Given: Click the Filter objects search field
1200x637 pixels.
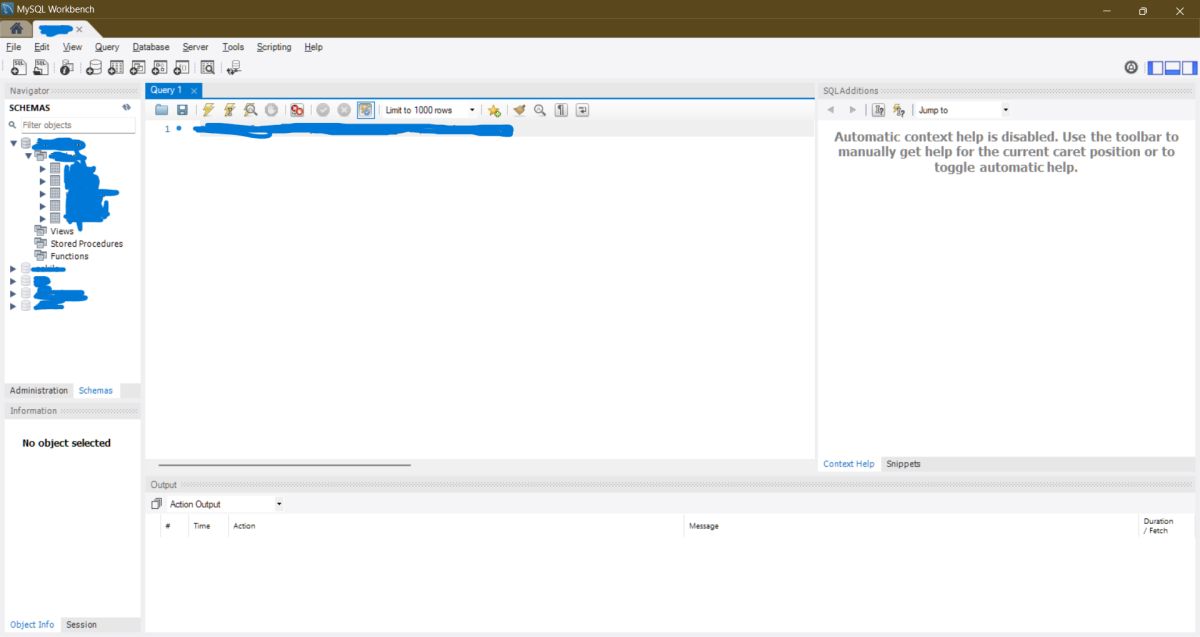Looking at the screenshot, I should 77,125.
